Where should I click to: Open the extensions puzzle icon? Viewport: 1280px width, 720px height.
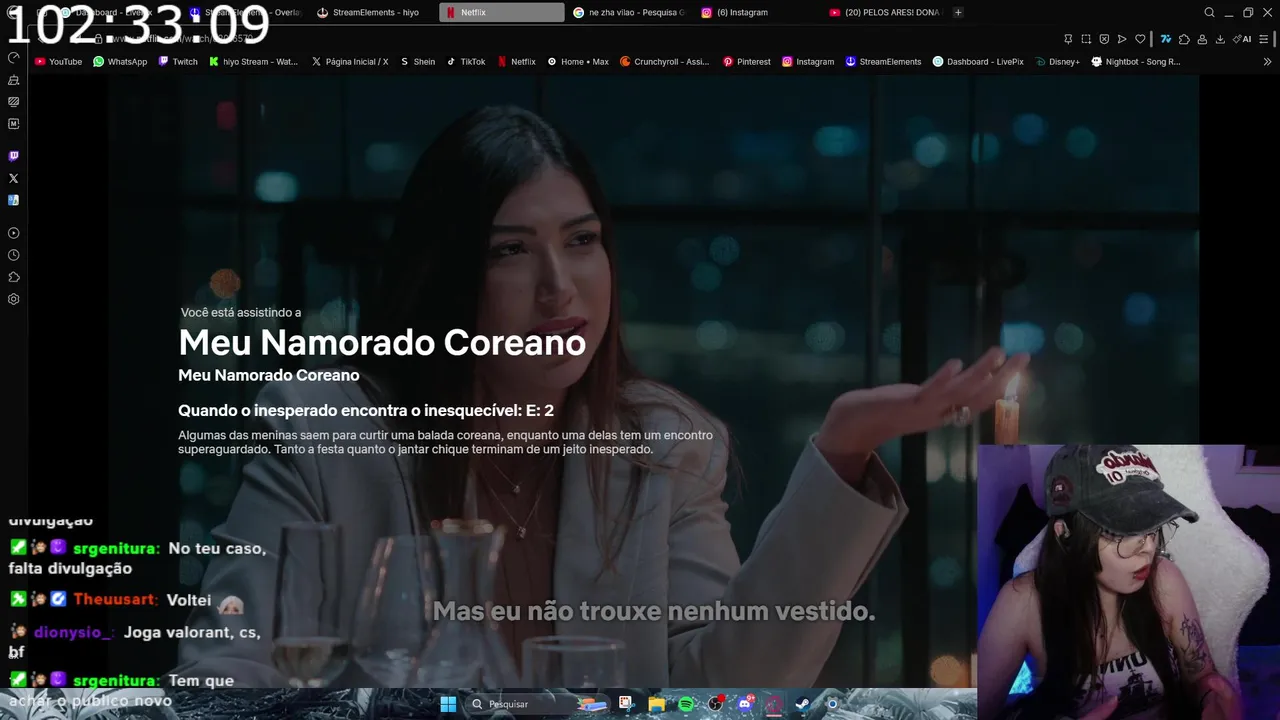[1184, 39]
